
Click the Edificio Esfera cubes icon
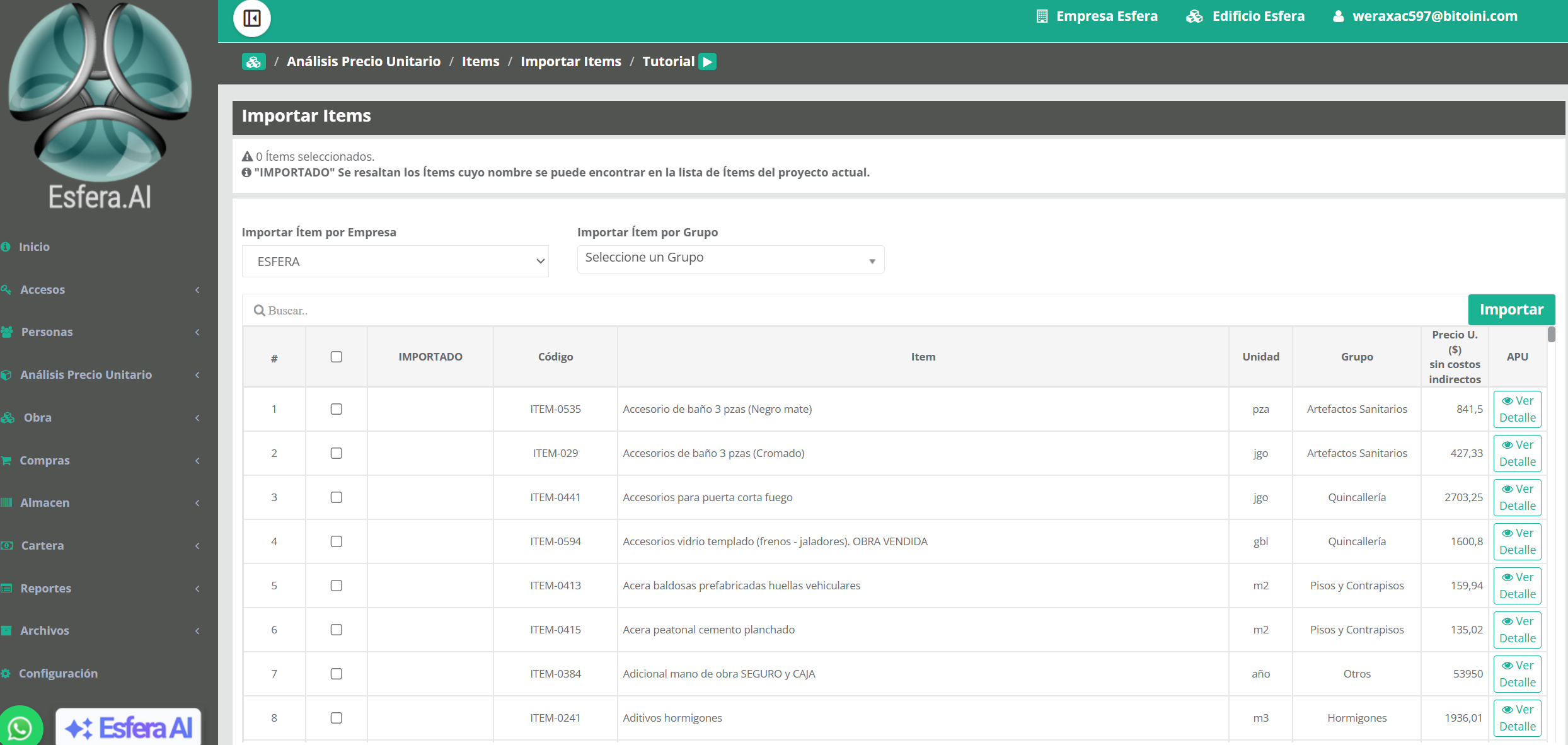pyautogui.click(x=1194, y=16)
